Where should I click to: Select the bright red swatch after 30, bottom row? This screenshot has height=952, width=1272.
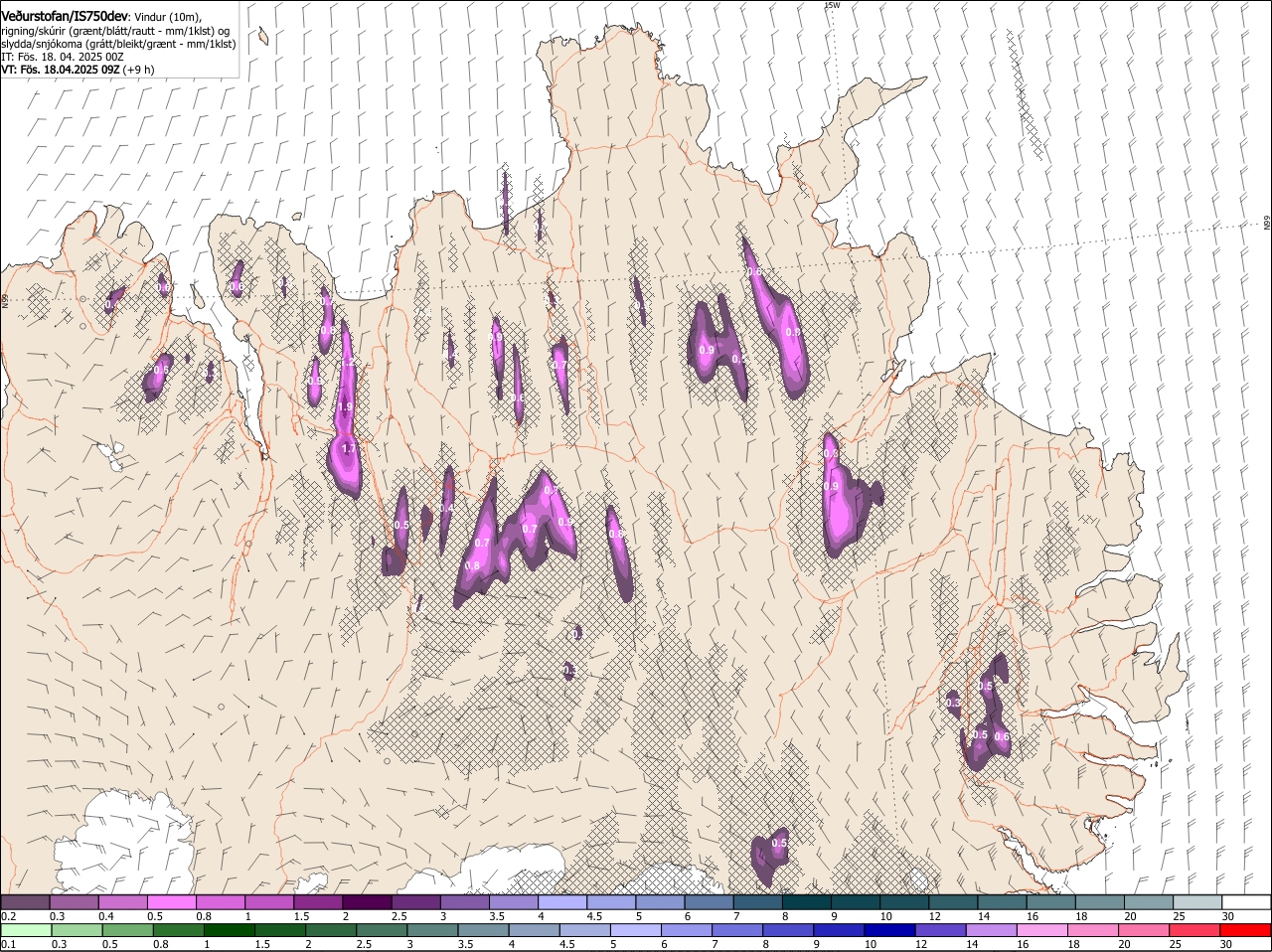[1246, 930]
